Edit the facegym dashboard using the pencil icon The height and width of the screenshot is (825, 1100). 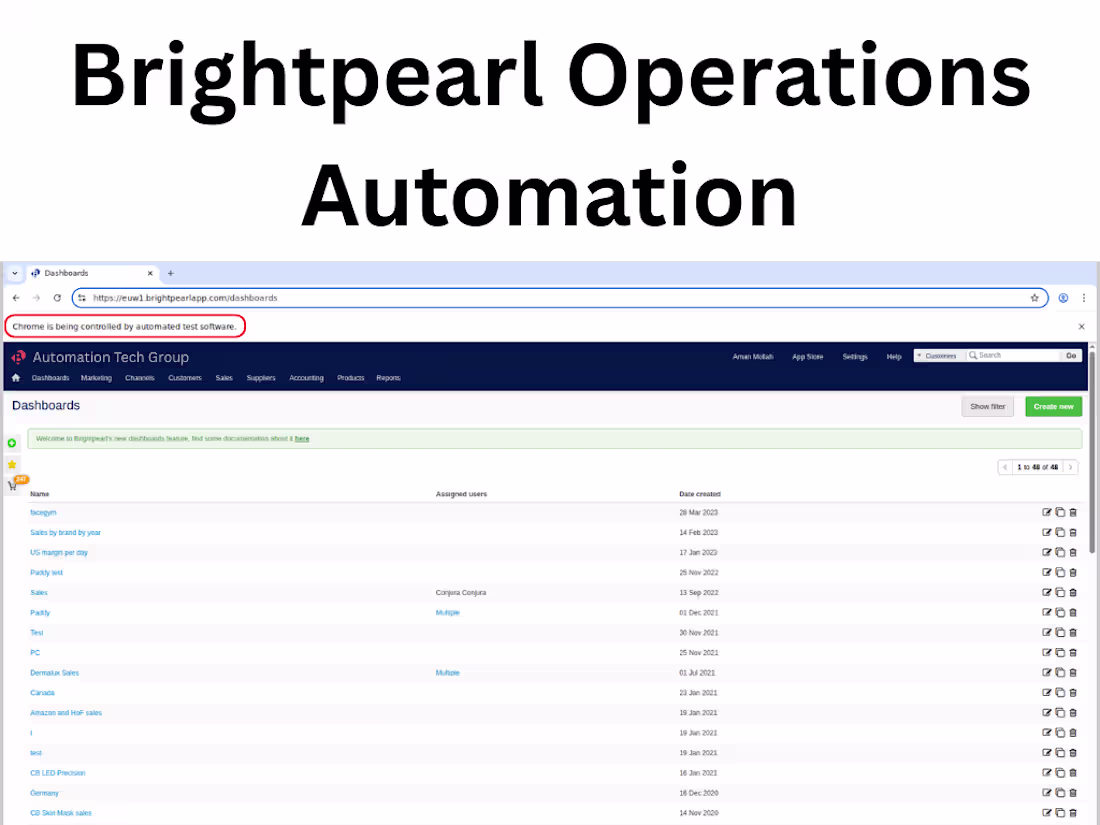pyautogui.click(x=1047, y=512)
